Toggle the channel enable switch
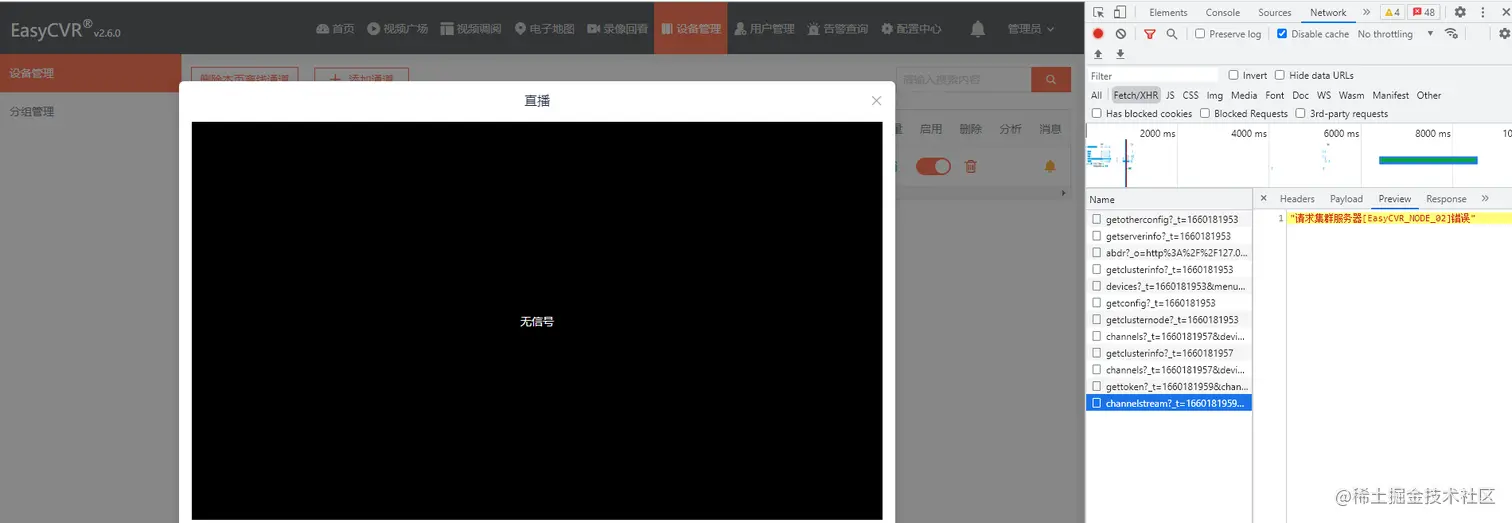The width and height of the screenshot is (1512, 523). coord(933,166)
